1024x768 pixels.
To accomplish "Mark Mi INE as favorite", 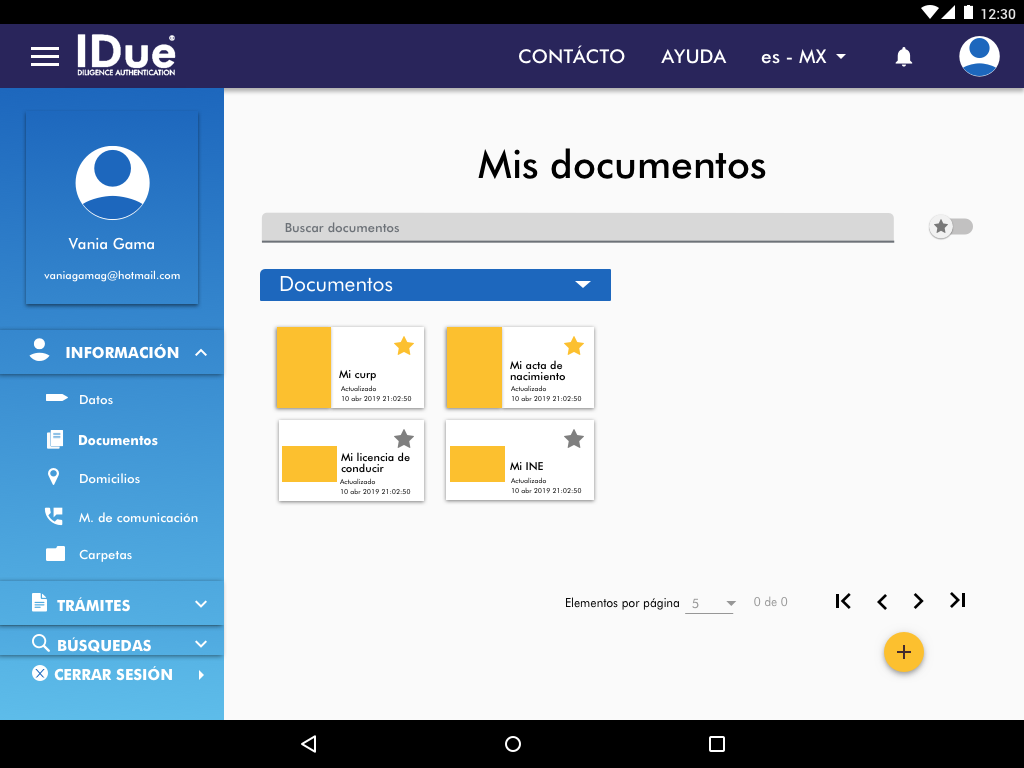I will pos(573,438).
